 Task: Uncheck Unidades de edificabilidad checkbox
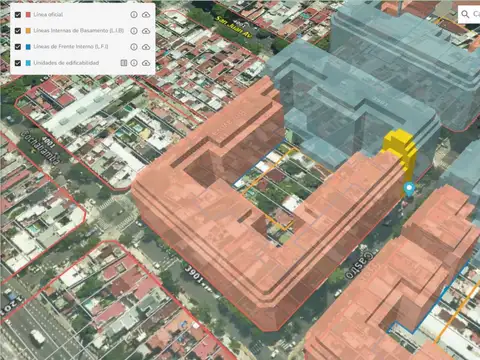[18, 63]
